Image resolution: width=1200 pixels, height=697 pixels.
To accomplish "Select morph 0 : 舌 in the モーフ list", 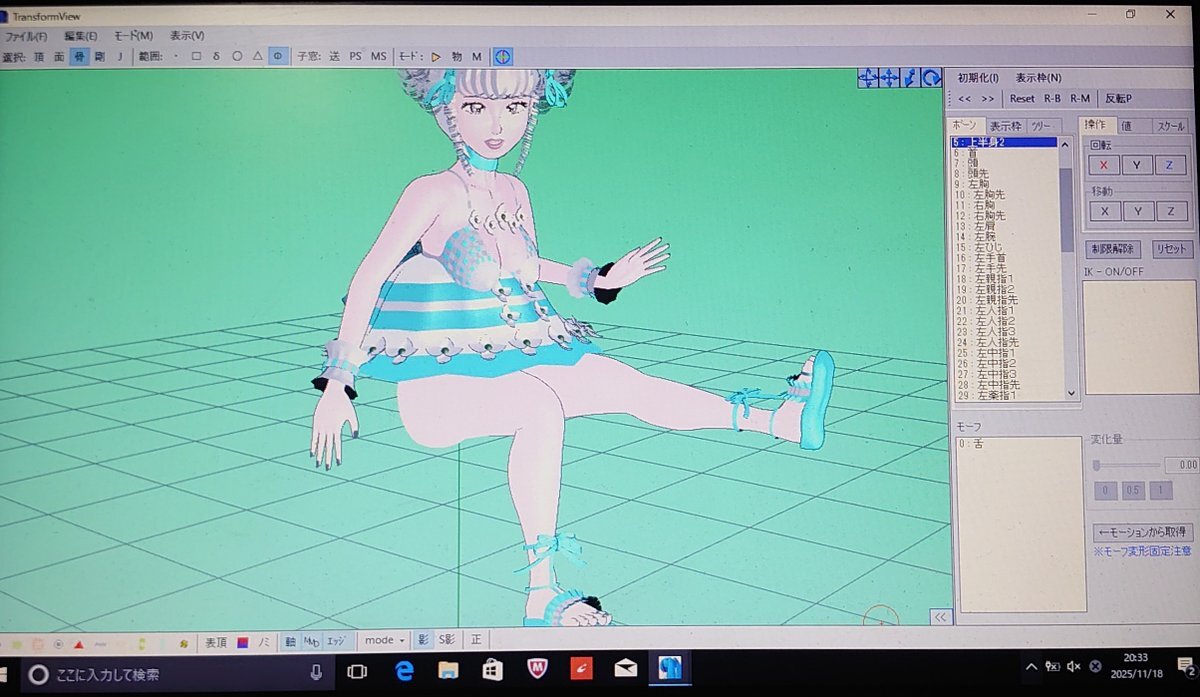I will pyautogui.click(x=1018, y=443).
